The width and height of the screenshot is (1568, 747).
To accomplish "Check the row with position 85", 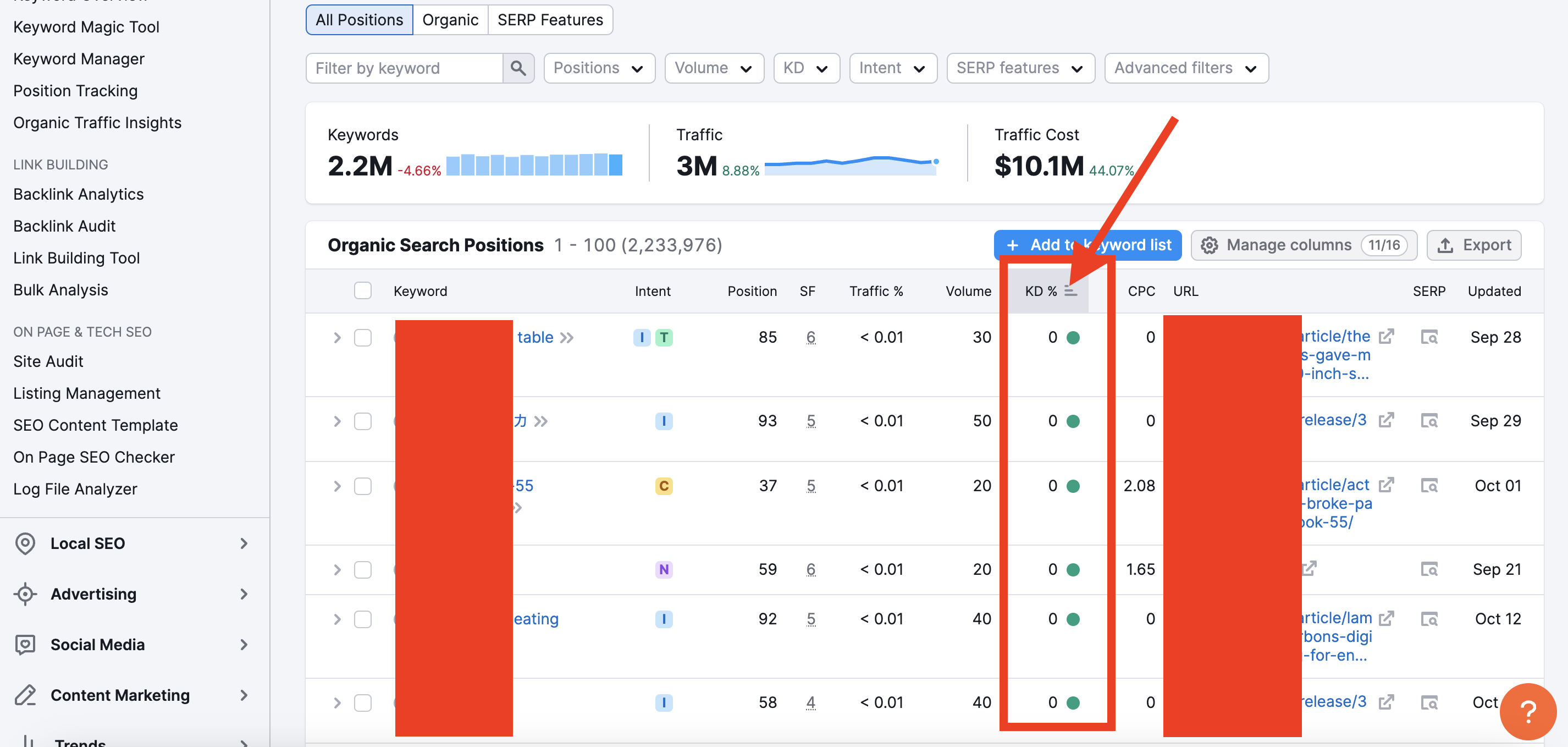I will click(363, 337).
